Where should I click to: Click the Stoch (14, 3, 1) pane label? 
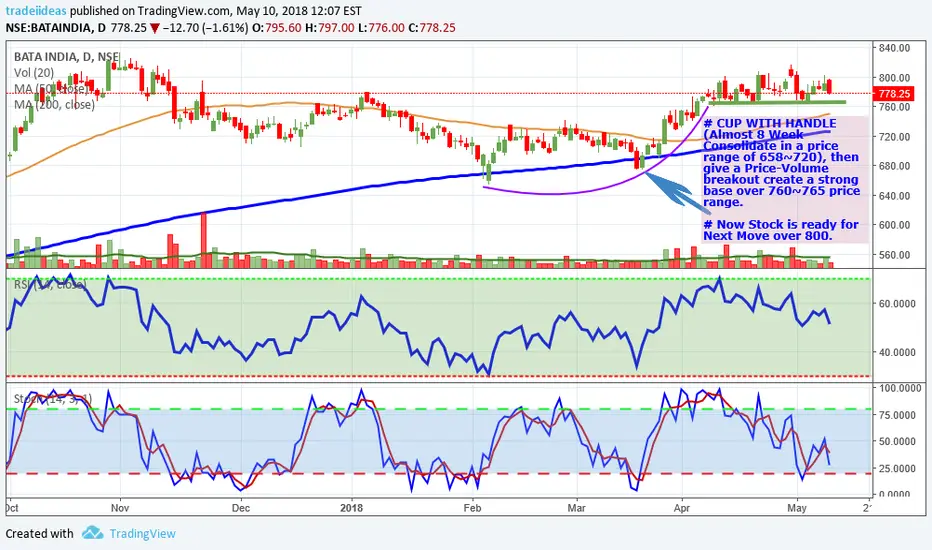tap(53, 398)
